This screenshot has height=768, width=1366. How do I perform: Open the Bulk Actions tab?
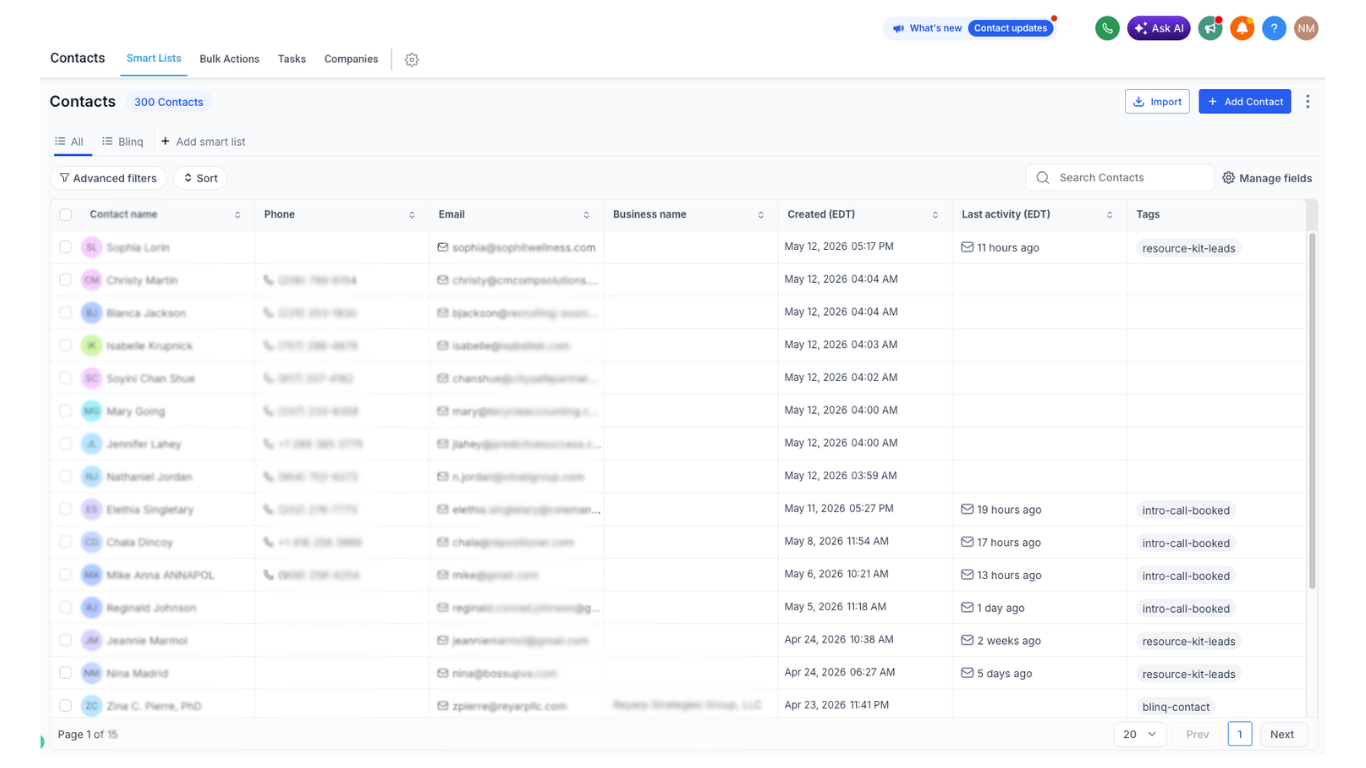coord(229,59)
